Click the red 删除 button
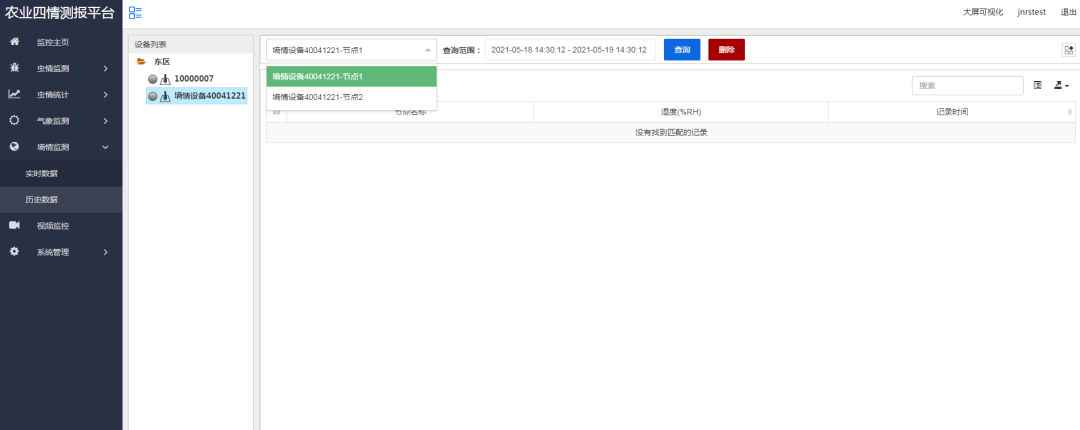The height and width of the screenshot is (430, 1080). 726,50
